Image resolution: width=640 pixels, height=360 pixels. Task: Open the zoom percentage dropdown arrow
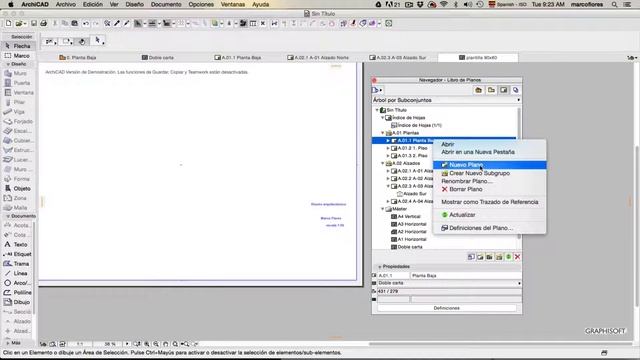pos(127,344)
